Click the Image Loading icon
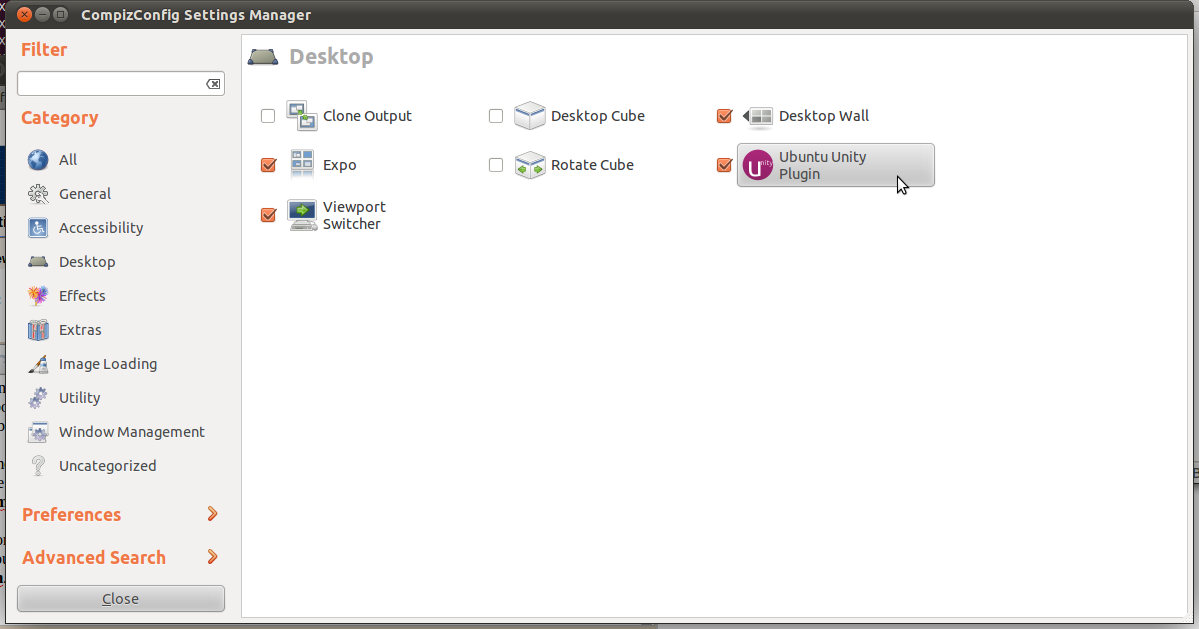1199x629 pixels. [x=37, y=364]
